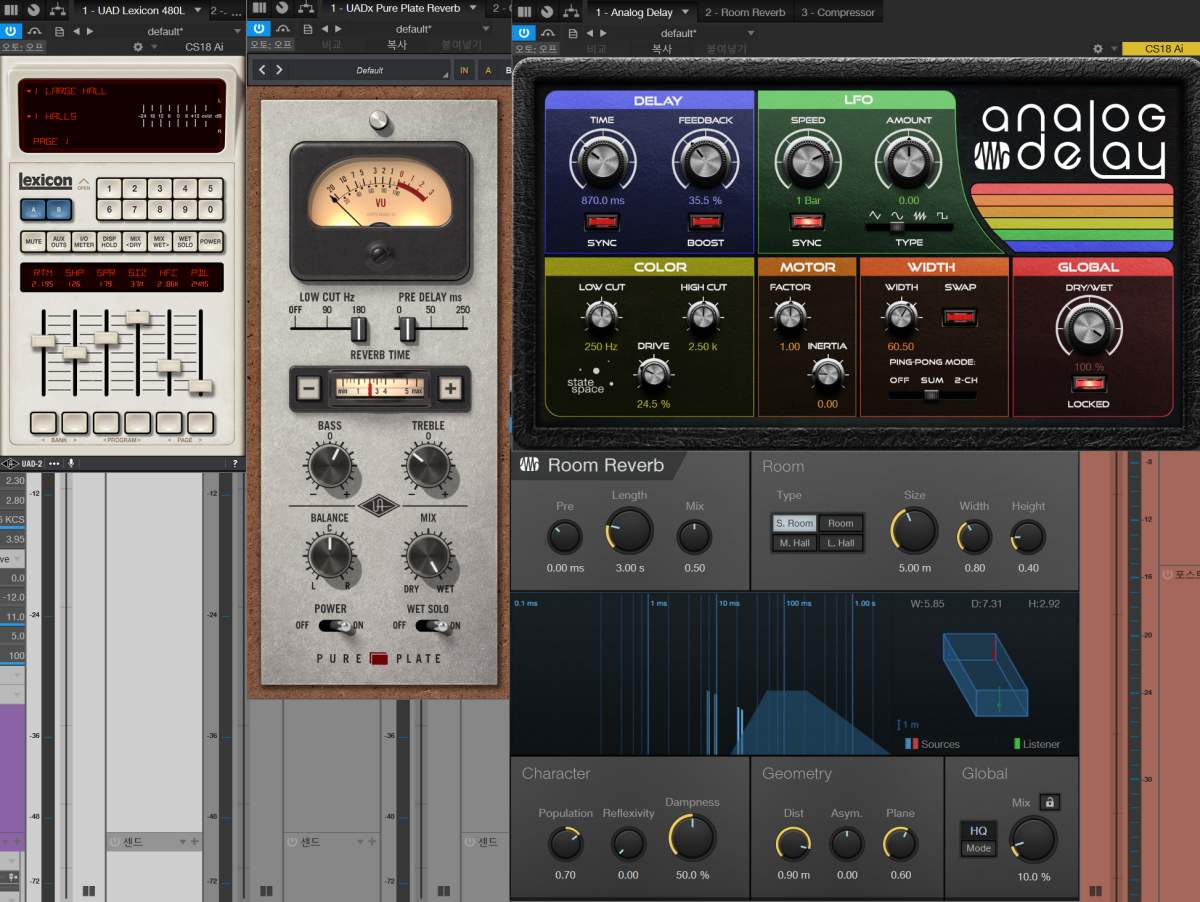Click Lexicon AUX OUTS button
Viewport: 1200px width, 902px height.
(x=58, y=241)
